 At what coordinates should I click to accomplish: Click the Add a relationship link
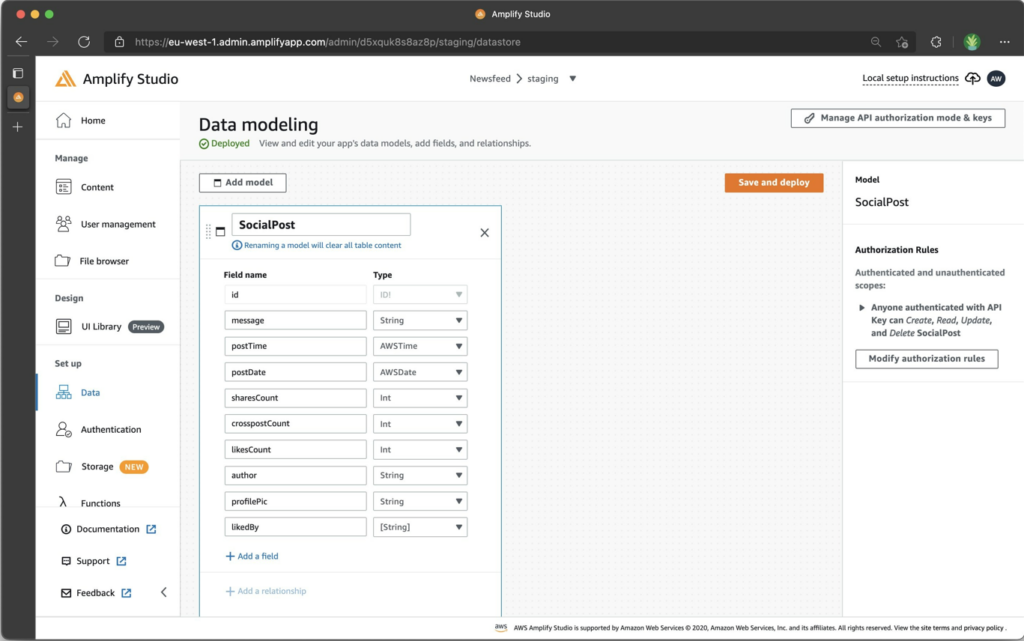click(266, 591)
